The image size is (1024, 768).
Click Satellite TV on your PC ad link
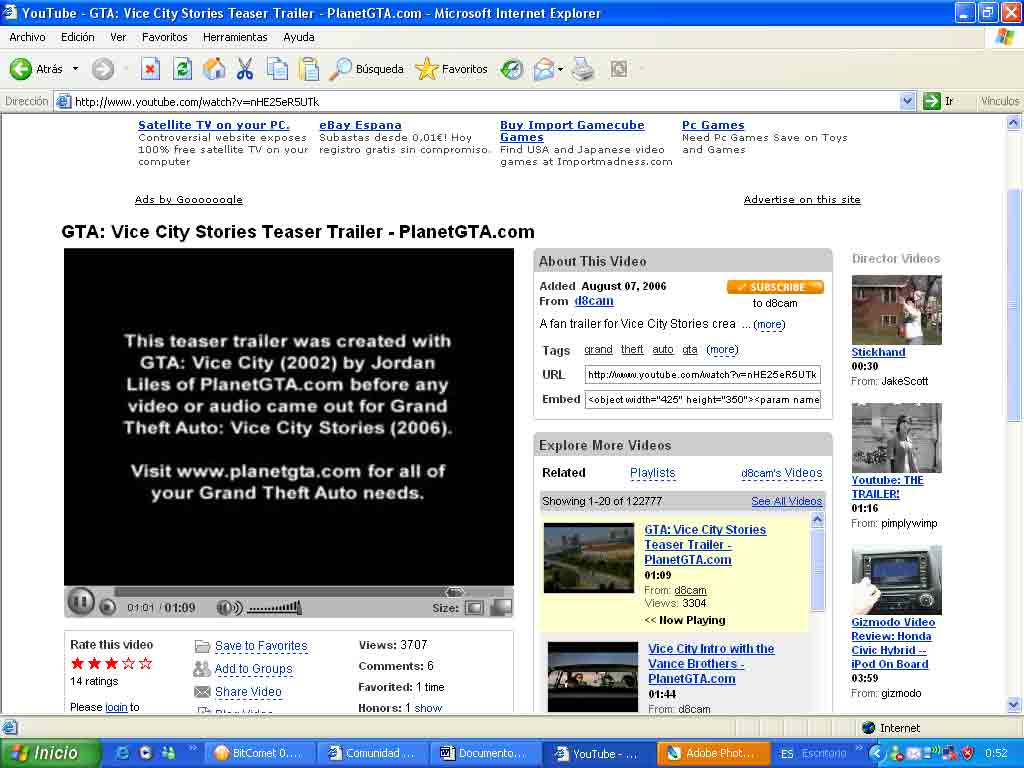pos(214,125)
